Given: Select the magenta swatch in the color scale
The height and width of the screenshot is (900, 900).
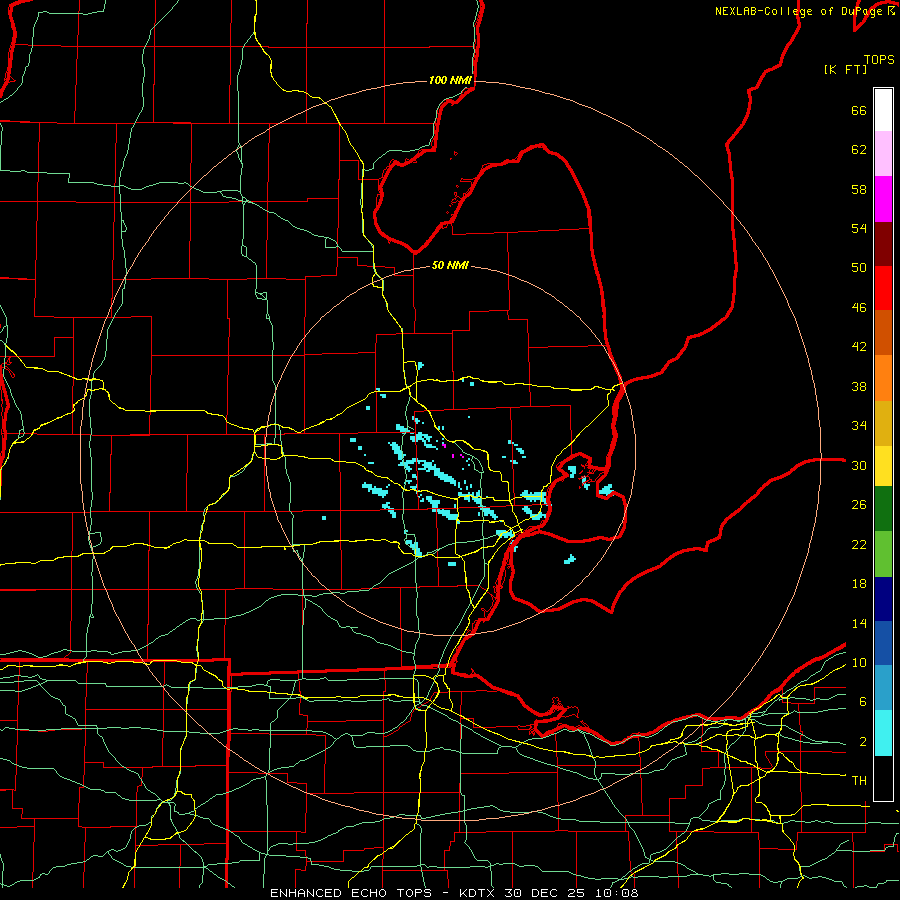Looking at the screenshot, I should click(883, 199).
